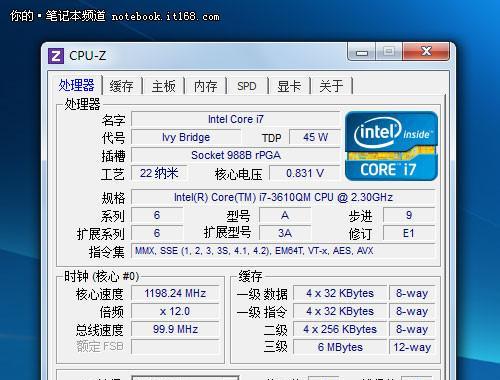Show the 关于 tab

(x=331, y=86)
